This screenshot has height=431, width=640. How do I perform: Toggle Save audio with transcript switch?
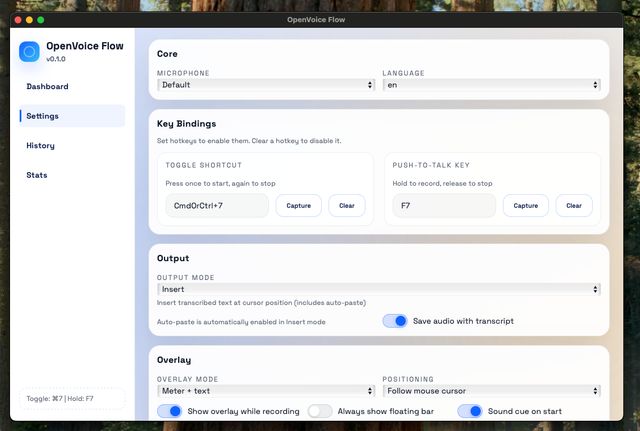tap(395, 321)
